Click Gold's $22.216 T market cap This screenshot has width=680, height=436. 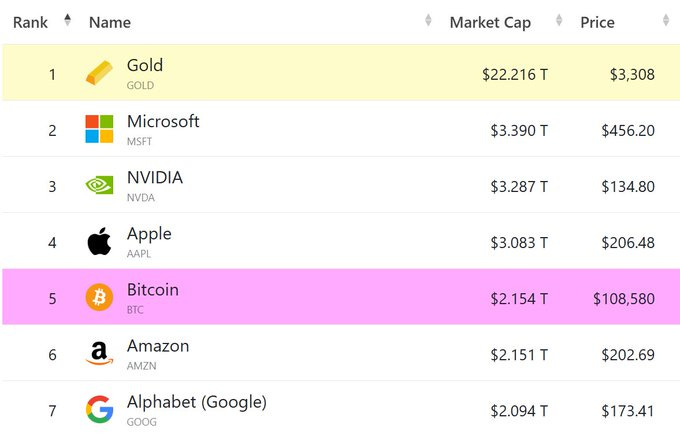tap(515, 75)
